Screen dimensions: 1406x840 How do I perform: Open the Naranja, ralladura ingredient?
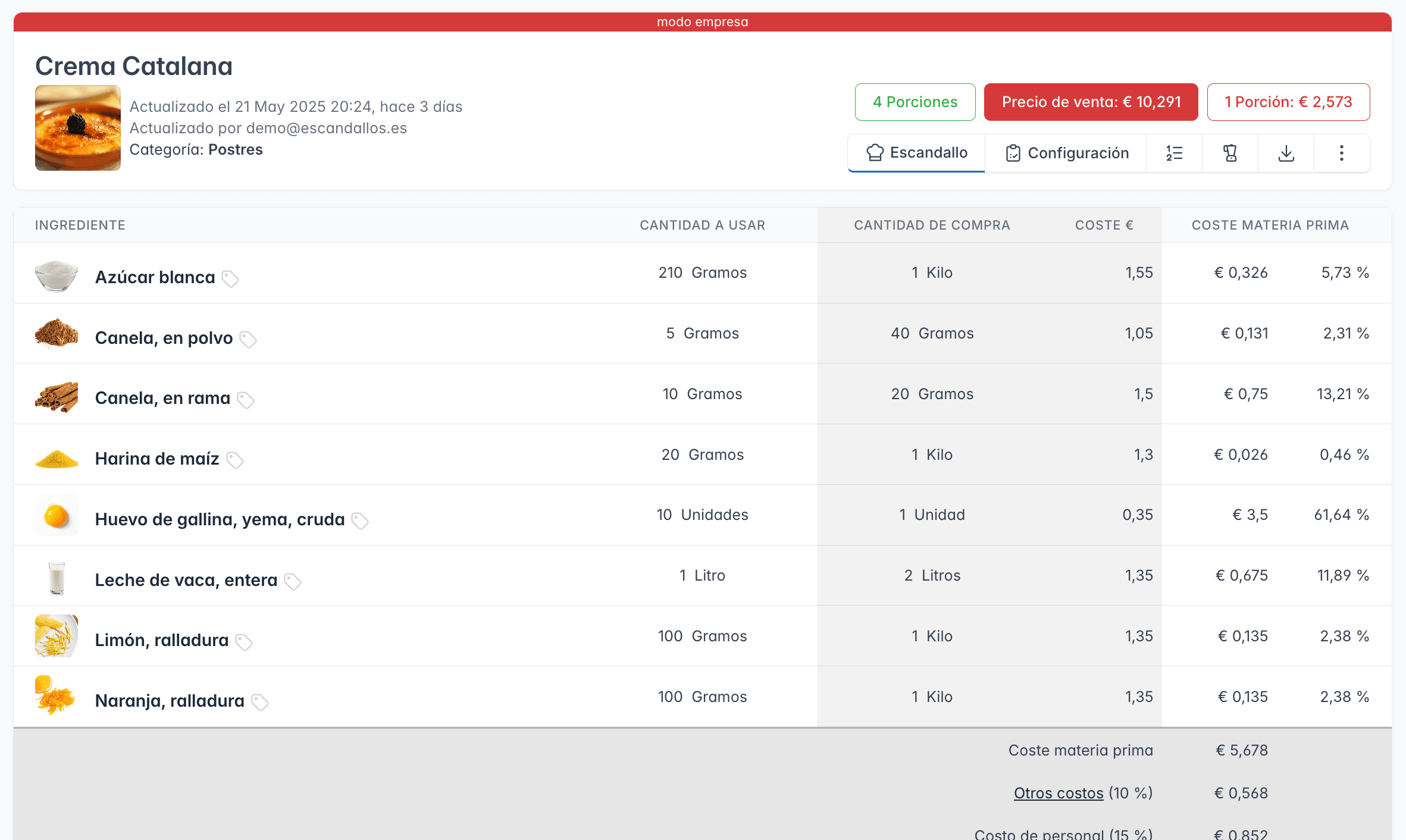click(170, 701)
